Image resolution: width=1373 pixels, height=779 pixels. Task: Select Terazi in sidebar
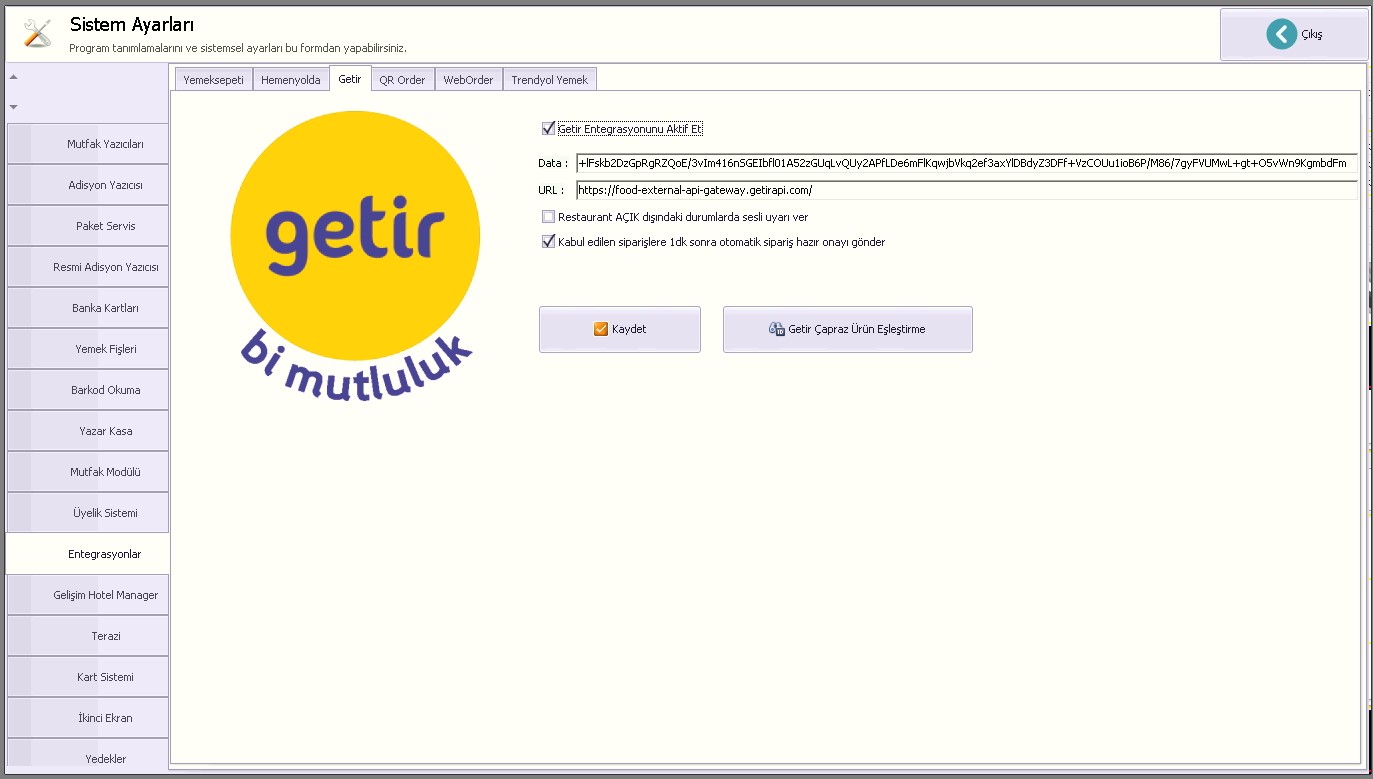[88, 636]
